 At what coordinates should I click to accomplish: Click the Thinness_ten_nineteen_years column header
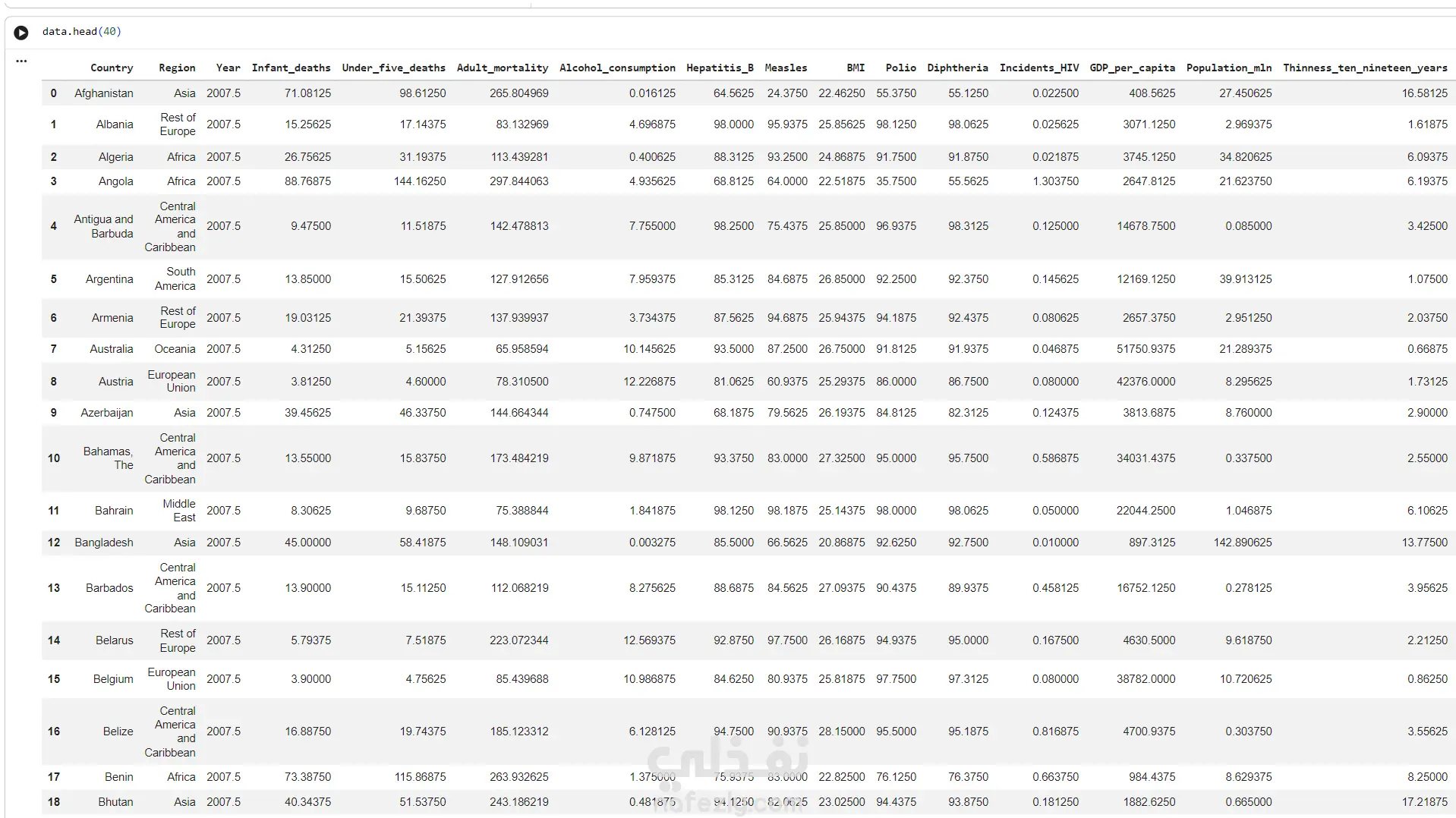[x=1365, y=68]
